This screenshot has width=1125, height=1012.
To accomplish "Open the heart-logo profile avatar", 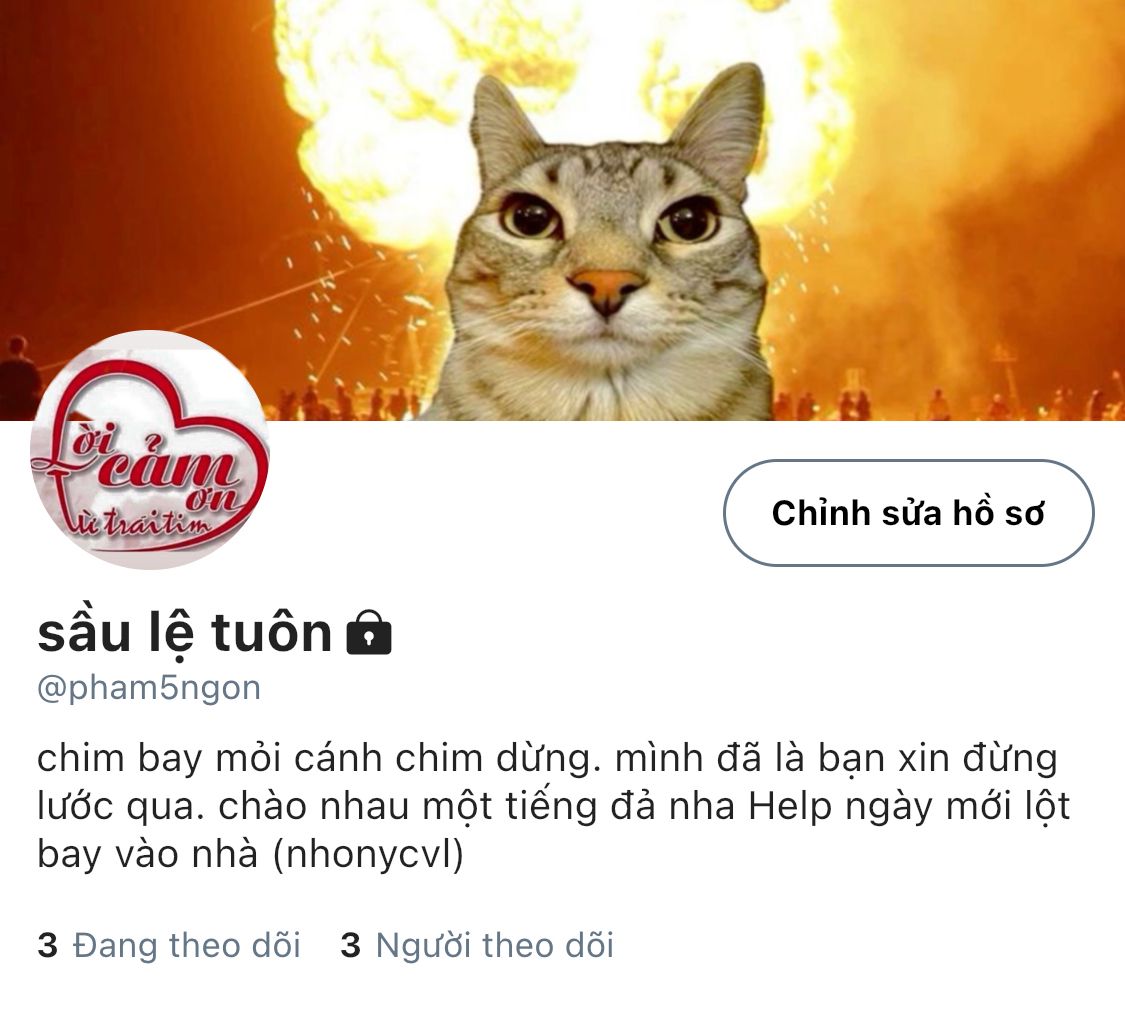I will (150, 450).
